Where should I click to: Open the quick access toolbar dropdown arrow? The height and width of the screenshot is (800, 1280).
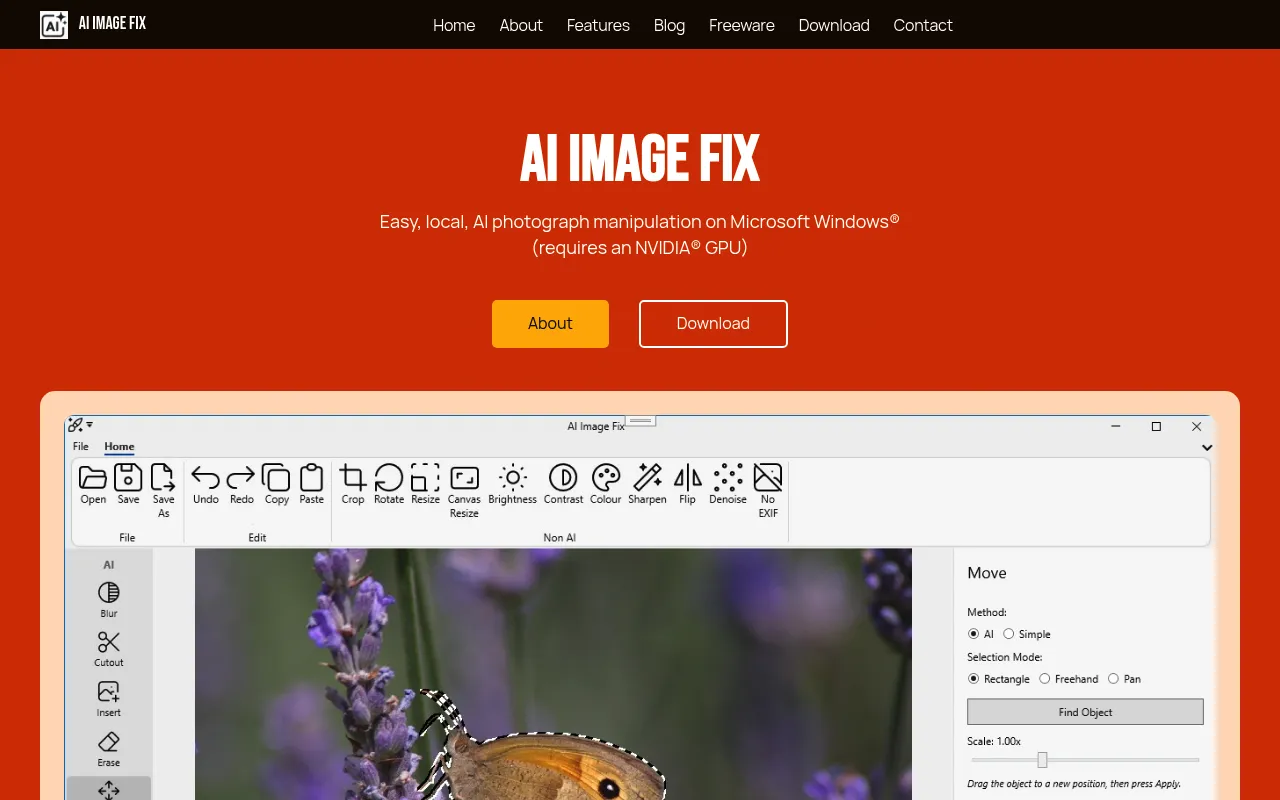point(90,425)
